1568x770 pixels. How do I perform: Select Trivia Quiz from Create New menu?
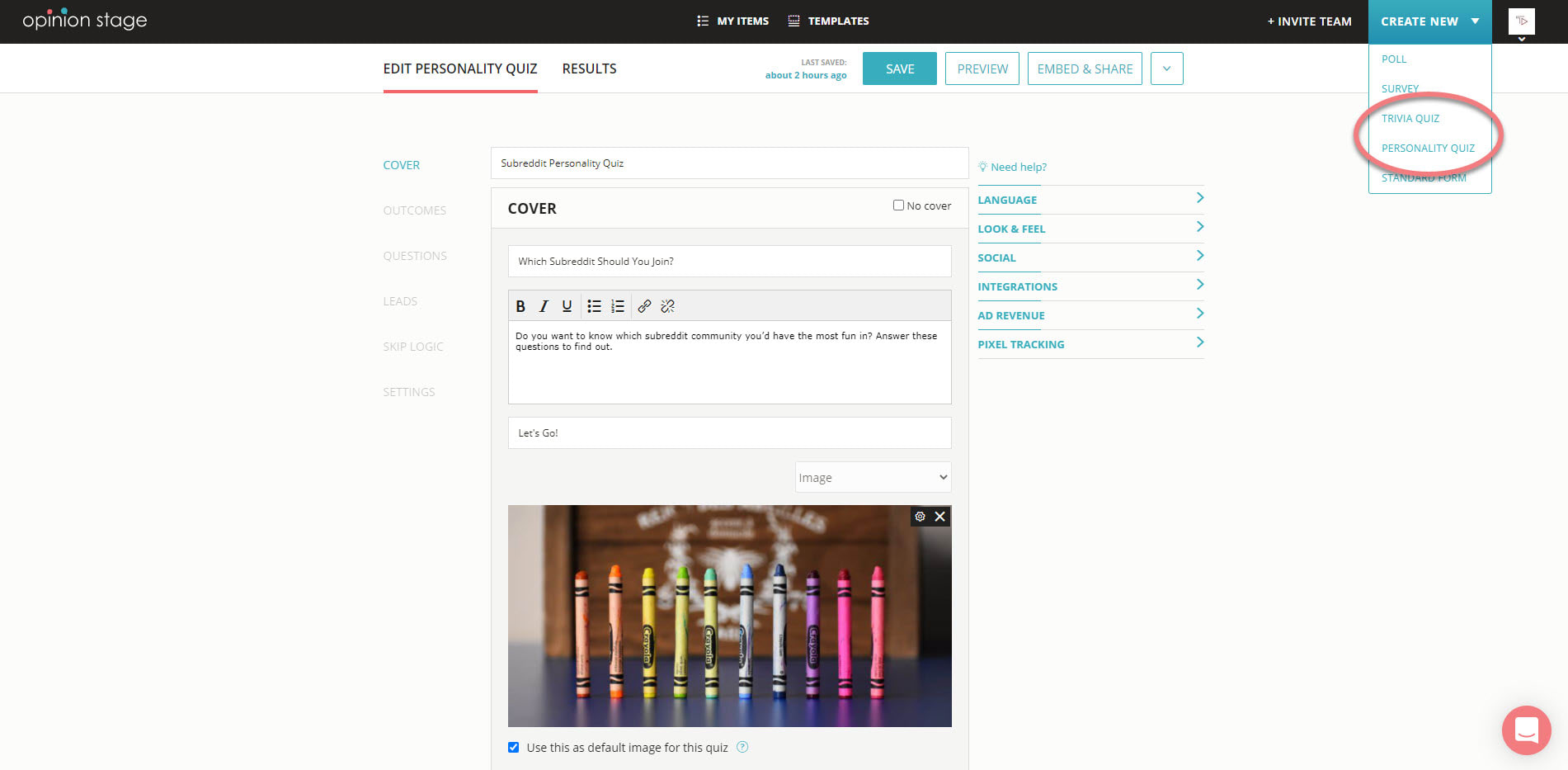pyautogui.click(x=1410, y=119)
